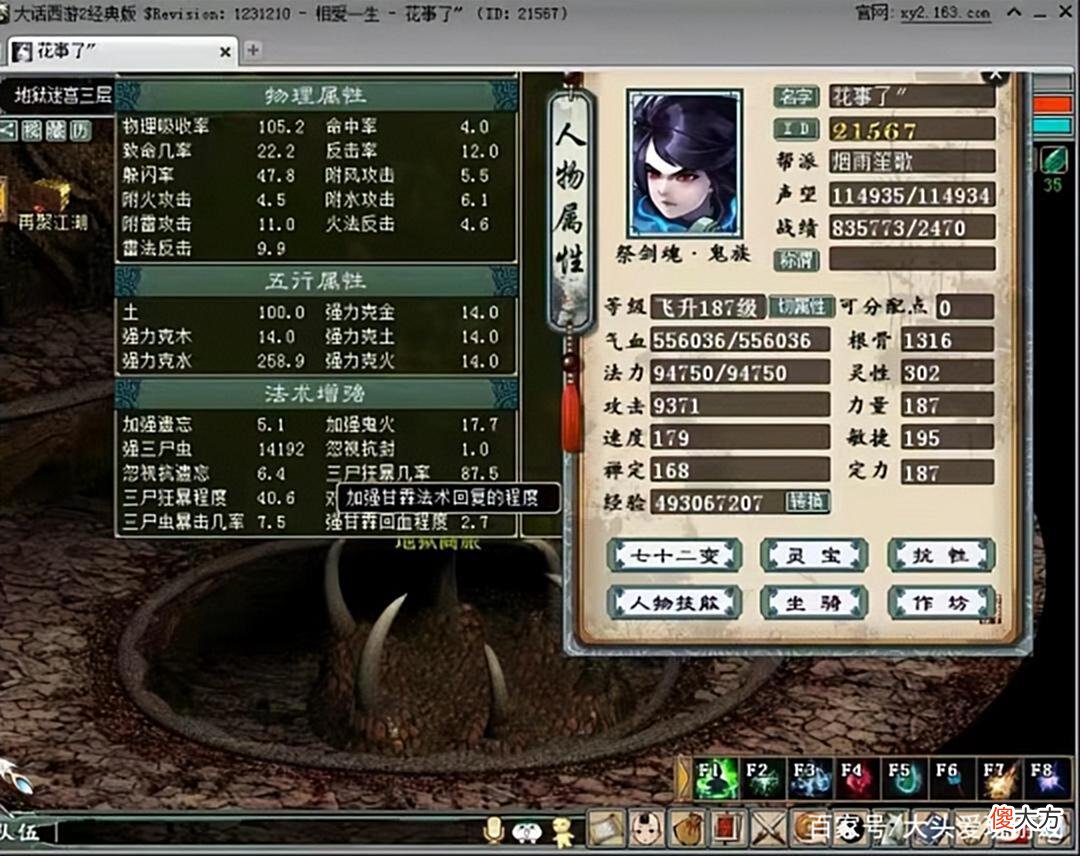Activate the F4 red skill icon
Image resolution: width=1080 pixels, height=856 pixels.
pos(858,779)
